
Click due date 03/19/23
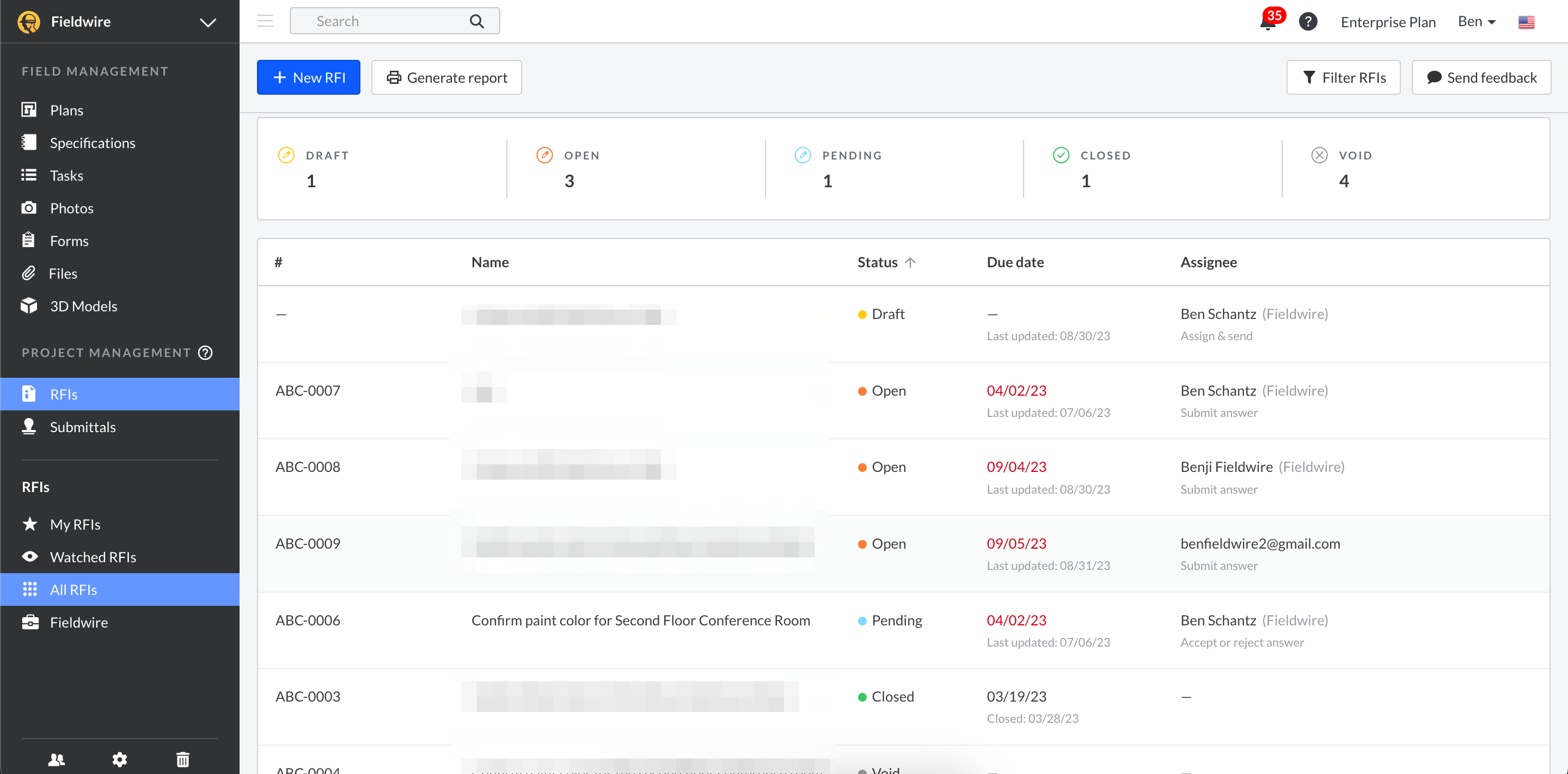point(1016,696)
